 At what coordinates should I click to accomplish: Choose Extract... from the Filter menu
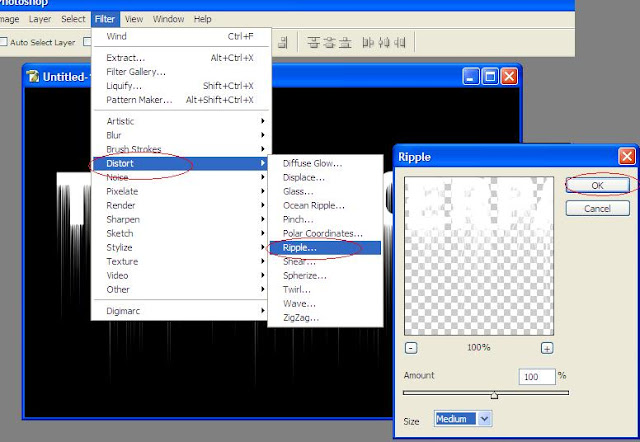(180, 58)
